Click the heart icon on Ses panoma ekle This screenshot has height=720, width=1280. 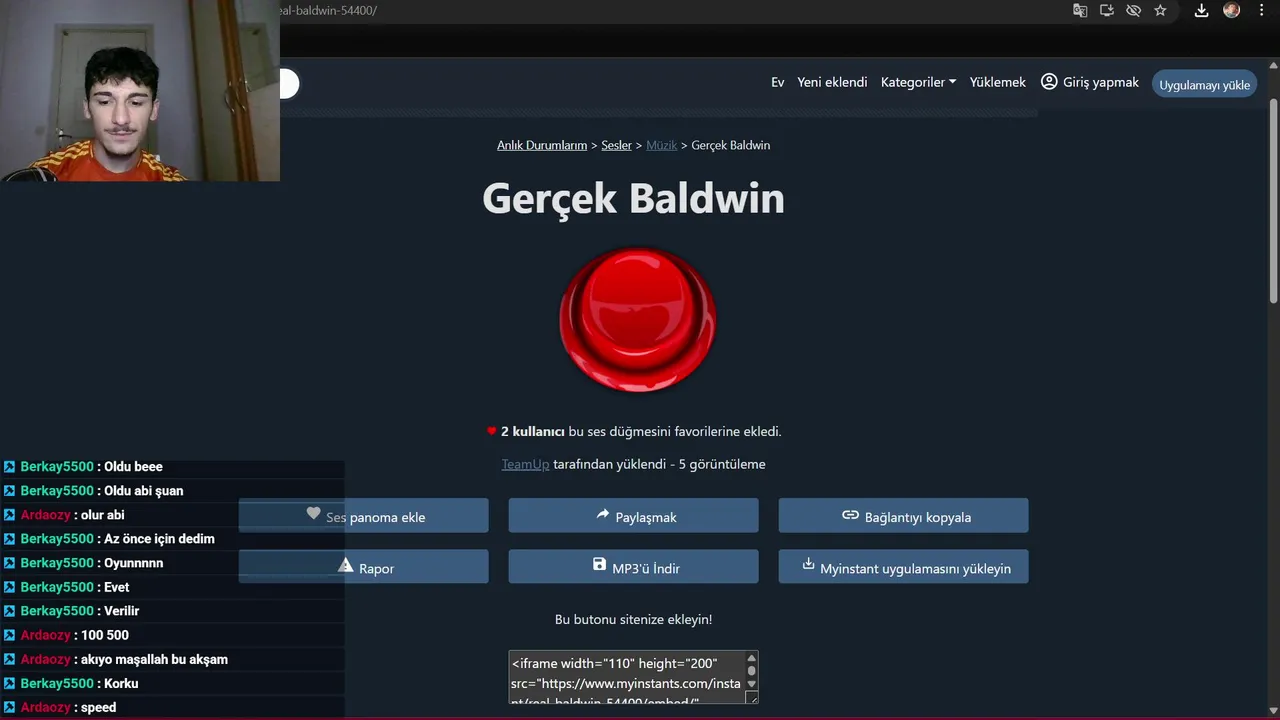click(313, 513)
